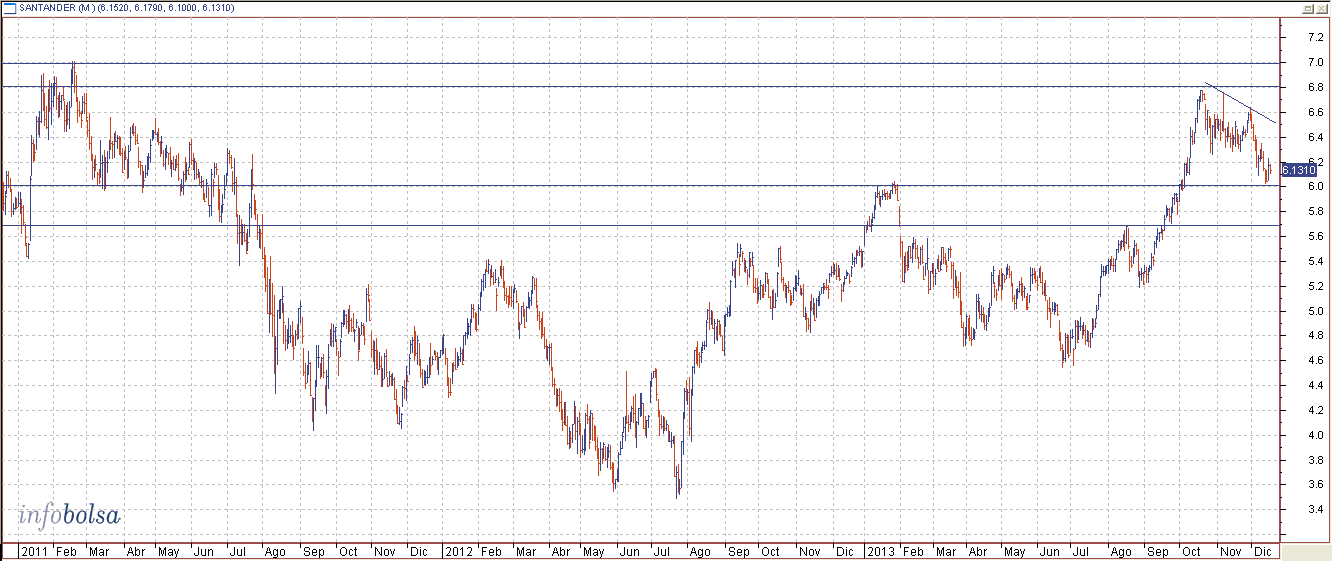Close the SANTANDER chart window

1322,8
